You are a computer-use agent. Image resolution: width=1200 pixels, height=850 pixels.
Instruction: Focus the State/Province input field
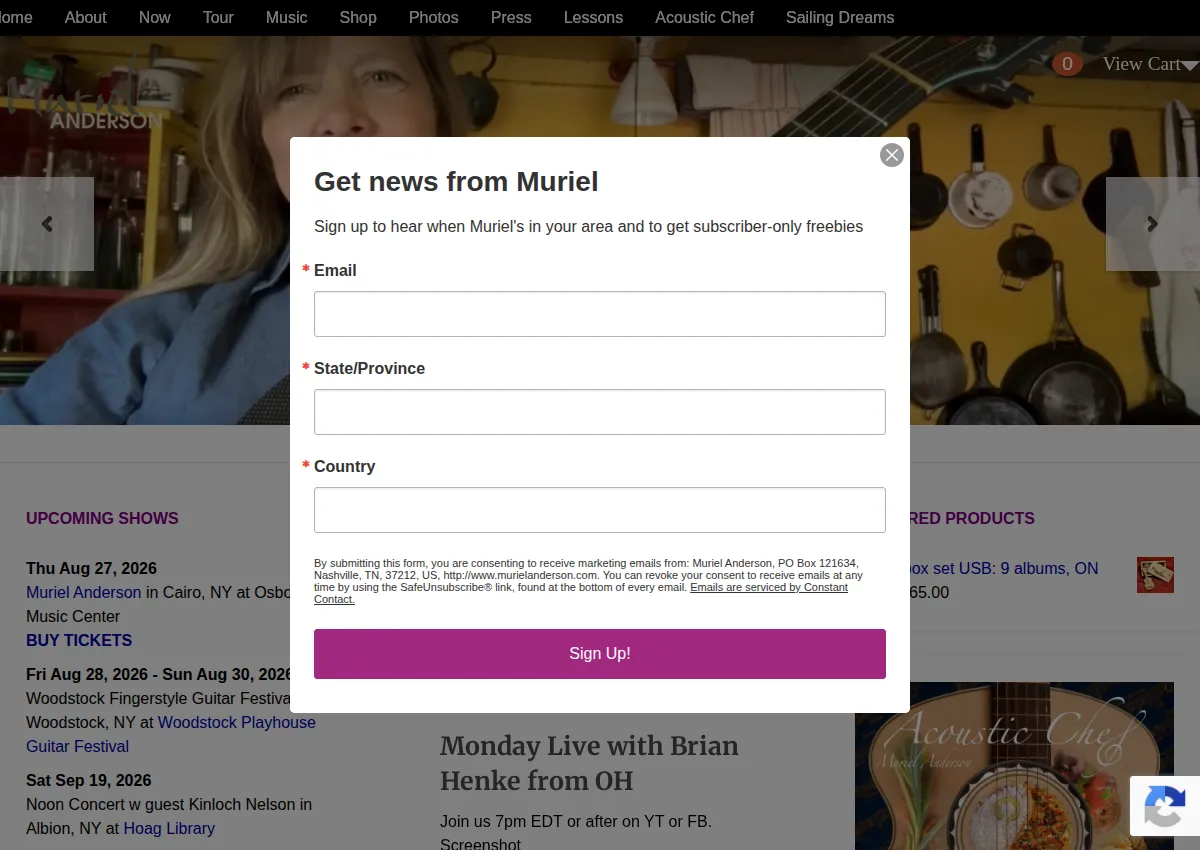pyautogui.click(x=600, y=412)
